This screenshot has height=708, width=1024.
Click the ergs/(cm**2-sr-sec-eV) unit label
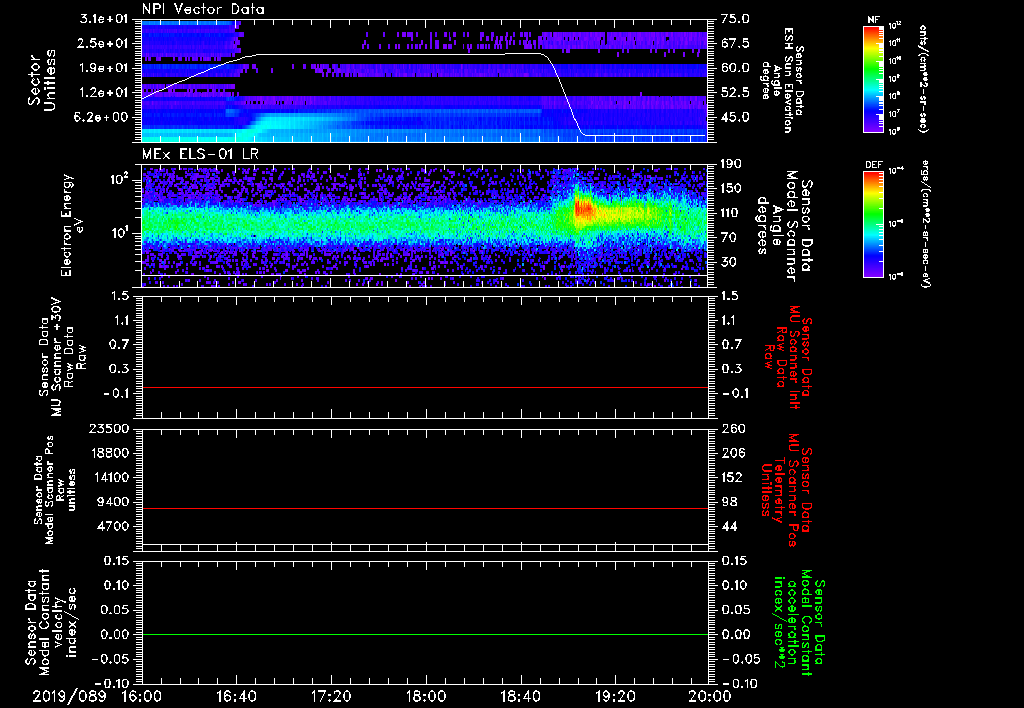tap(925, 224)
